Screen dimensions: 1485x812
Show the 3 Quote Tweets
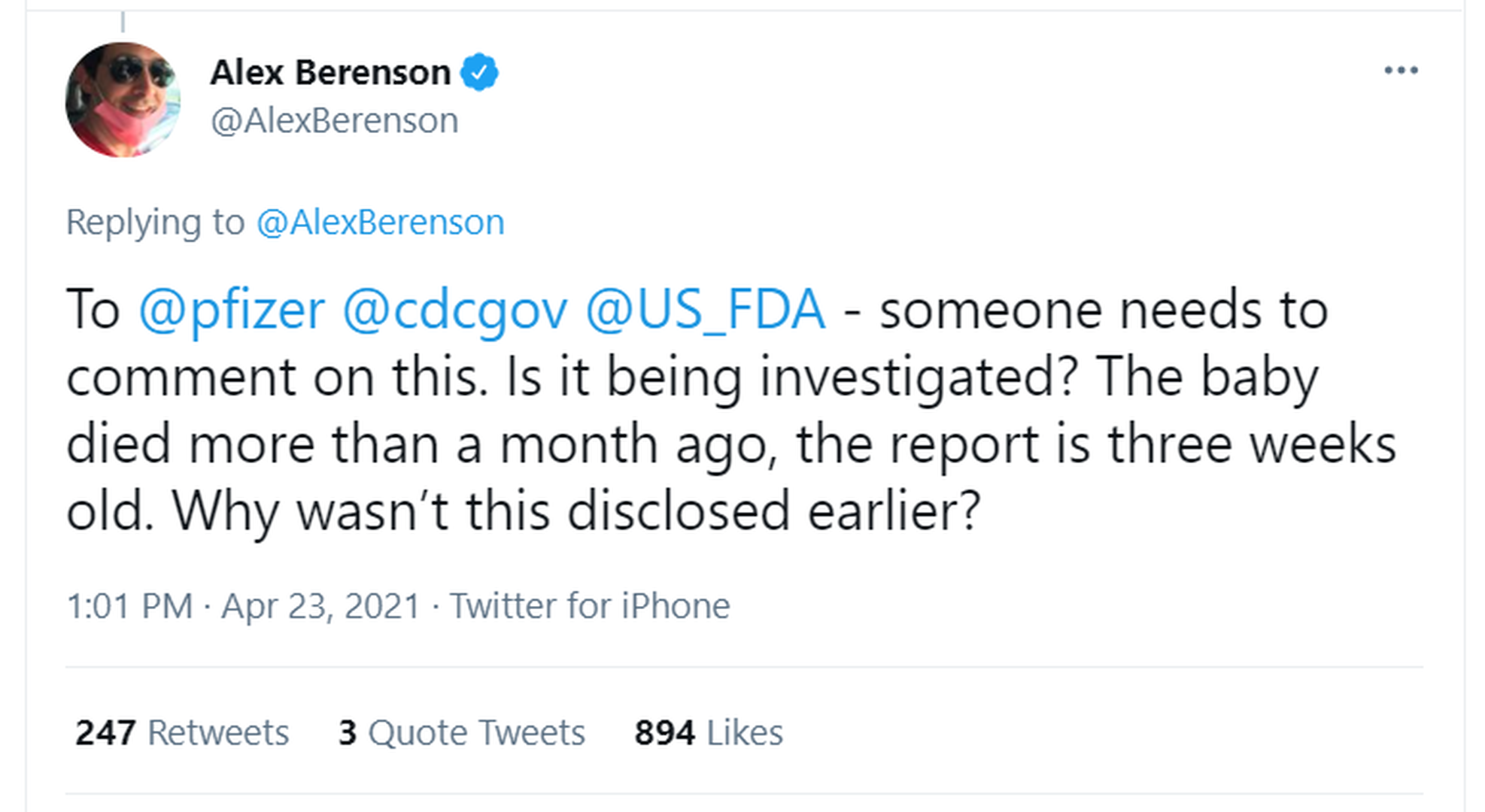click(461, 732)
